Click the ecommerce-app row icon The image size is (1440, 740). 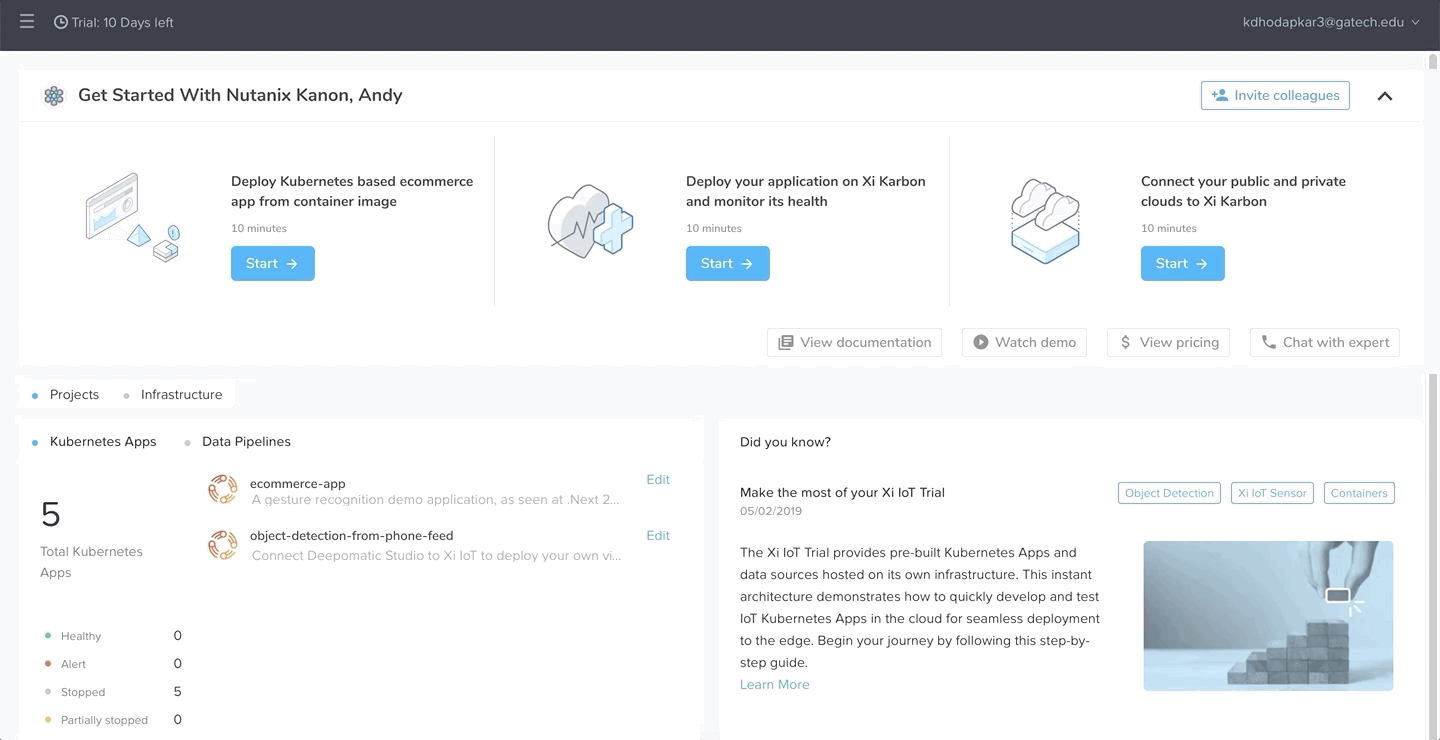pos(222,490)
